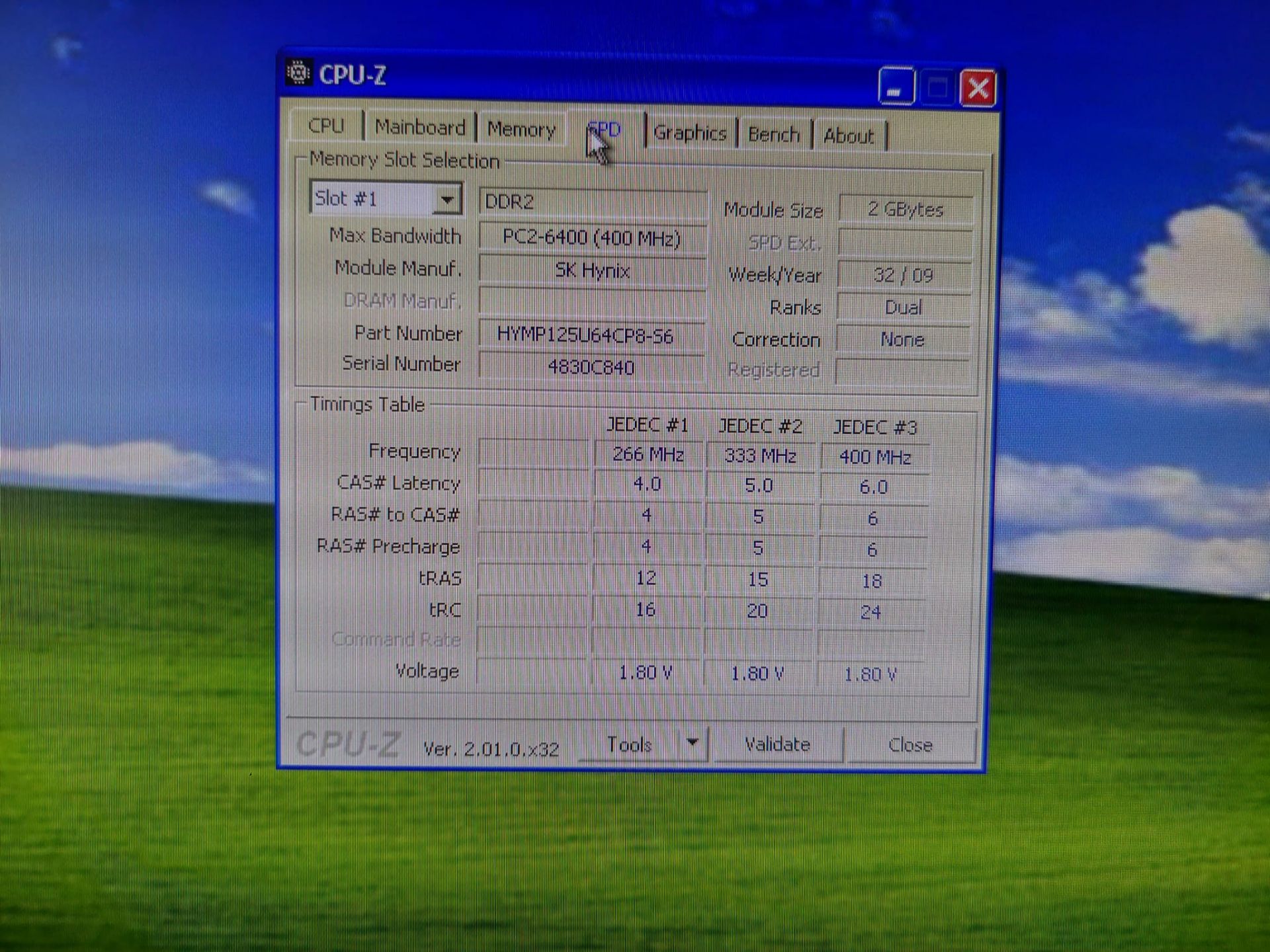Click CAS# Latency value 5.0
This screenshot has height=952, width=1270.
759,485
